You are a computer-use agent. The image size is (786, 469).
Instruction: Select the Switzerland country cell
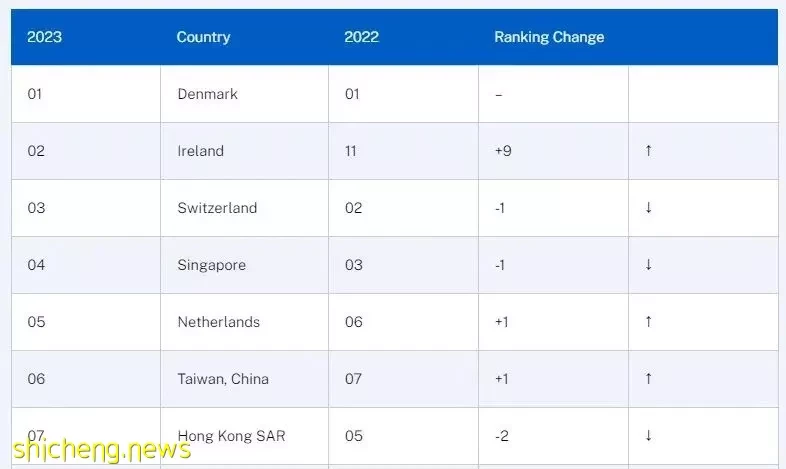pos(244,208)
